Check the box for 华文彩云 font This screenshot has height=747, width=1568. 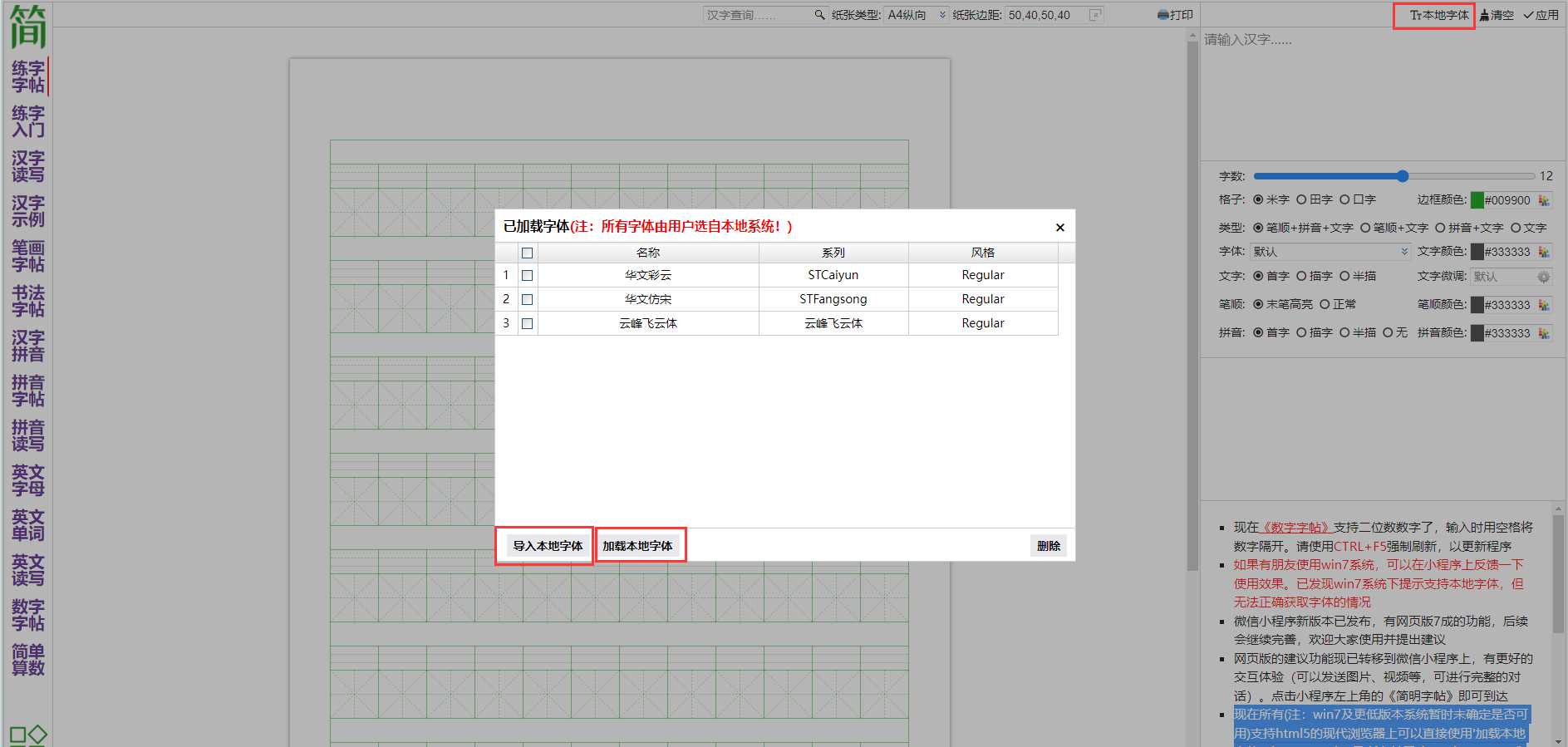(527, 275)
